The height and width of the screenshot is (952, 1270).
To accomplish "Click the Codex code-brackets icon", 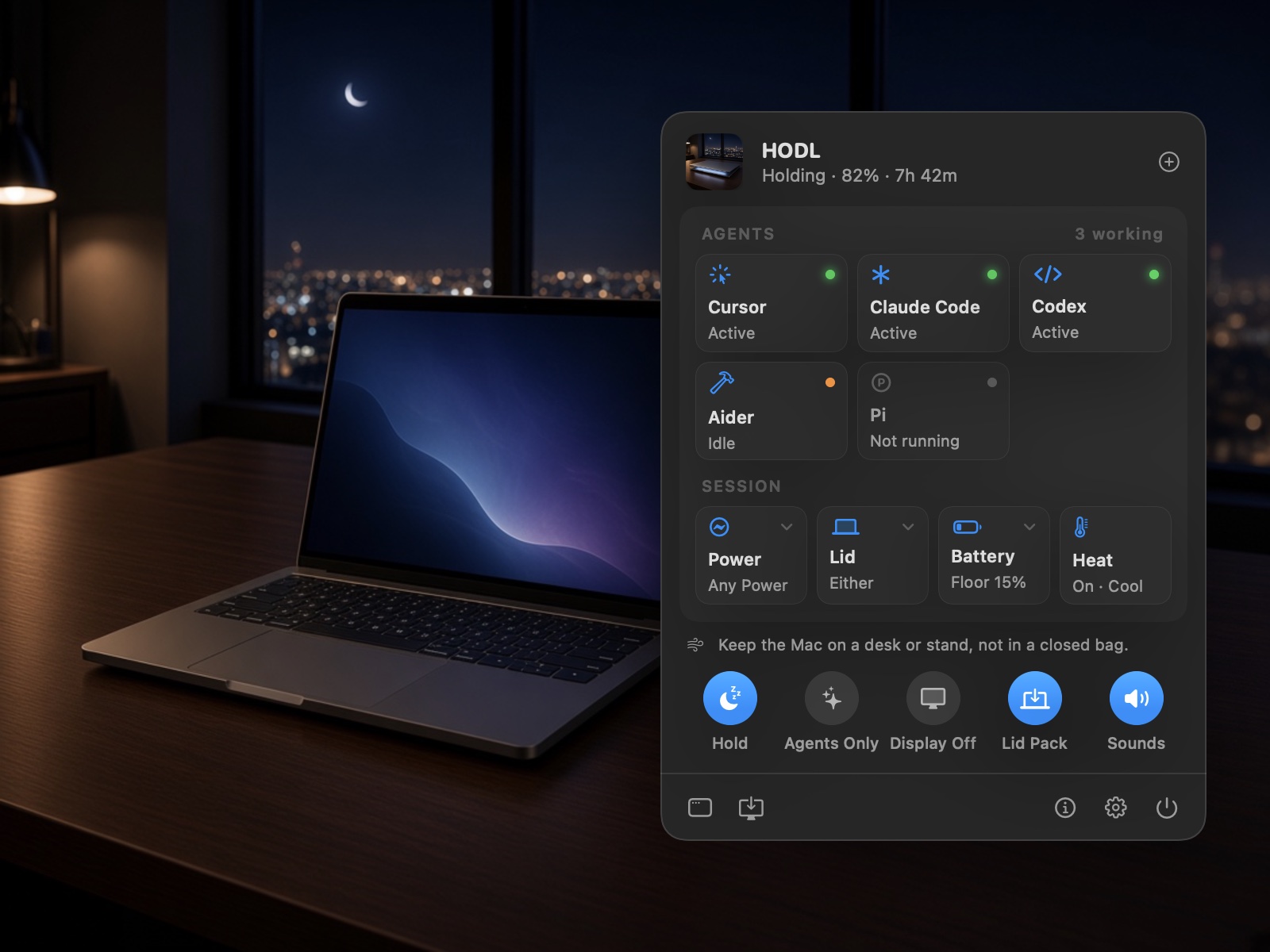I will pos(1048,274).
